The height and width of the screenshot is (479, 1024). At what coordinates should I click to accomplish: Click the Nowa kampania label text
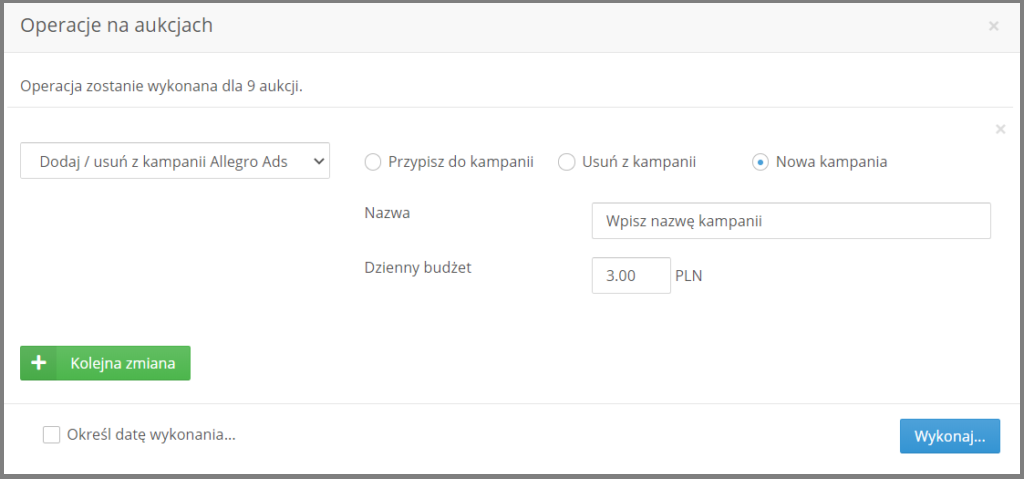point(831,162)
